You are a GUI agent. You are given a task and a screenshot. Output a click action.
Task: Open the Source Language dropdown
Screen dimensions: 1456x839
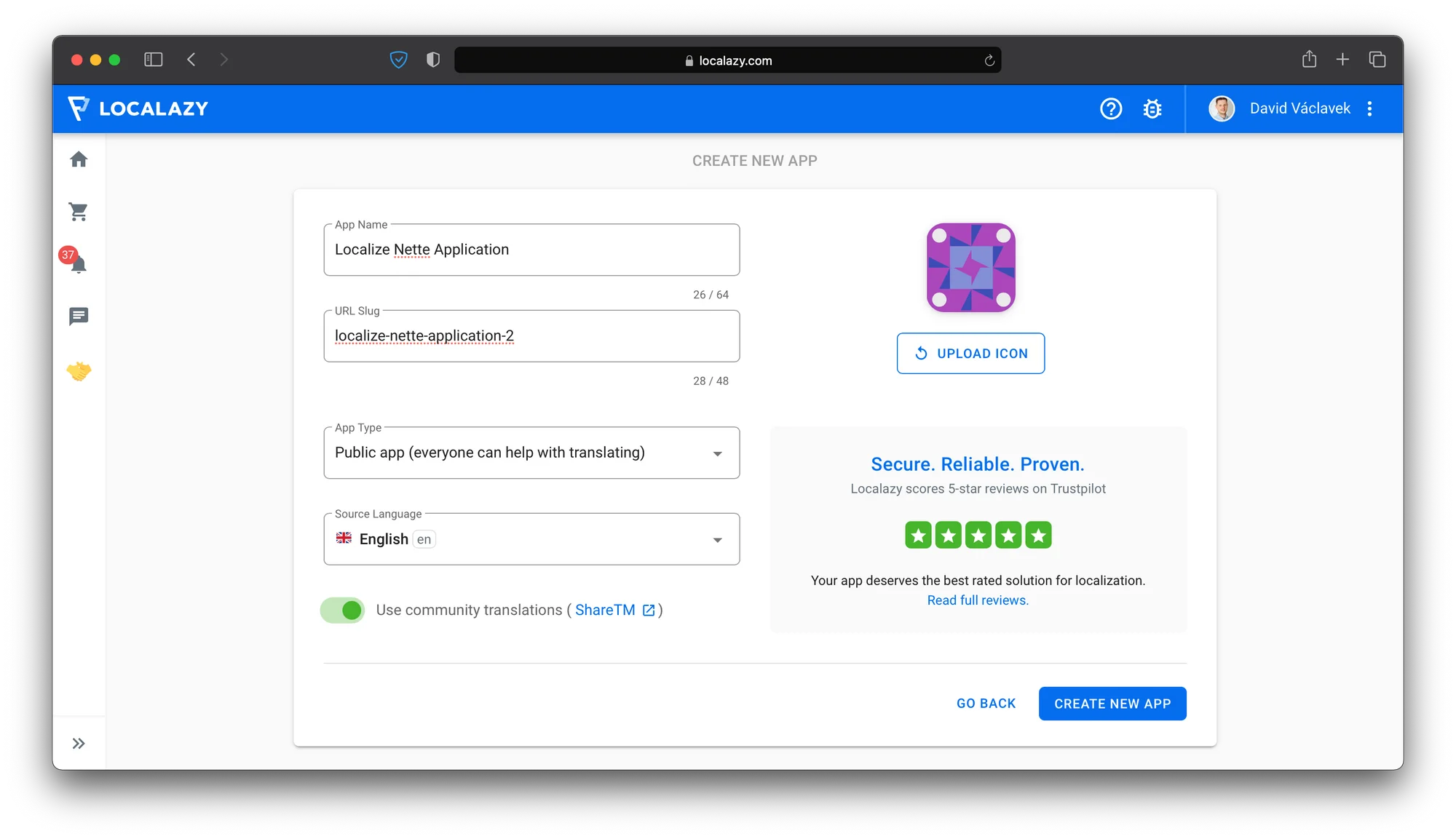[x=531, y=539]
